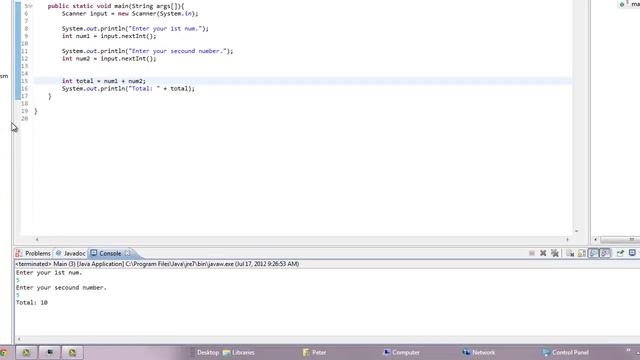Click the 'int num1 = input.nextInt();' line
Viewport: 640px width, 360px height.
tap(109, 36)
